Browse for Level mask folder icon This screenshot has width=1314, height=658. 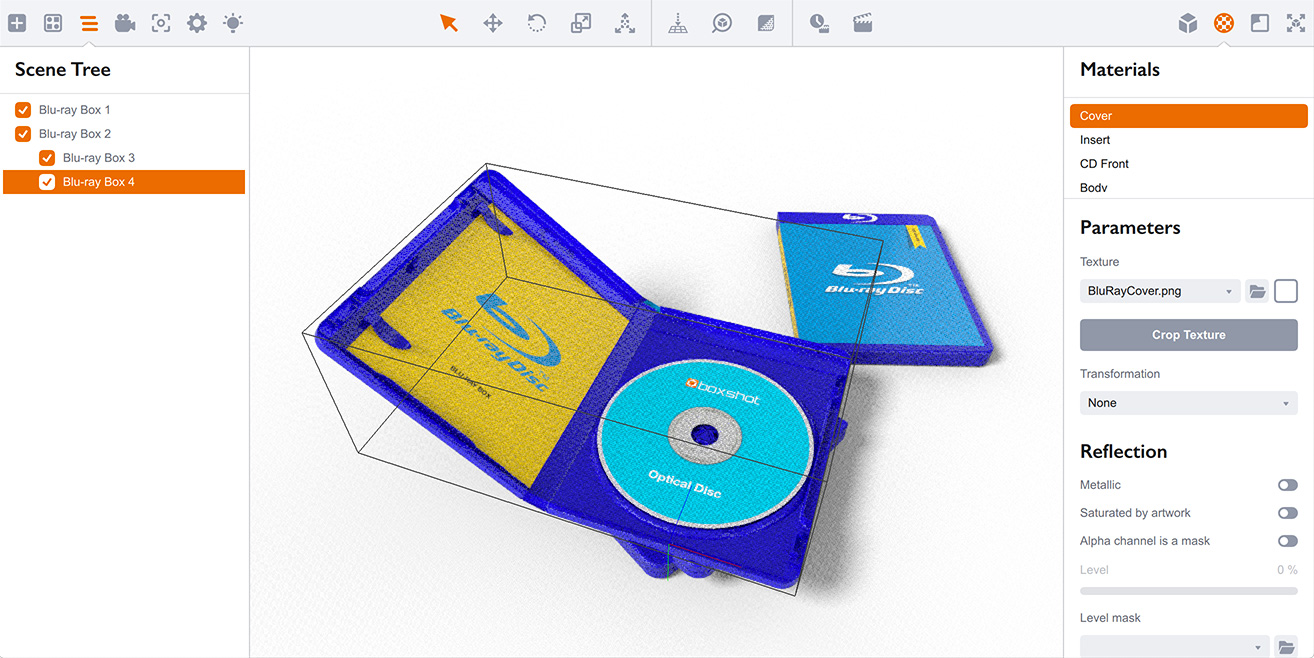[1286, 647]
